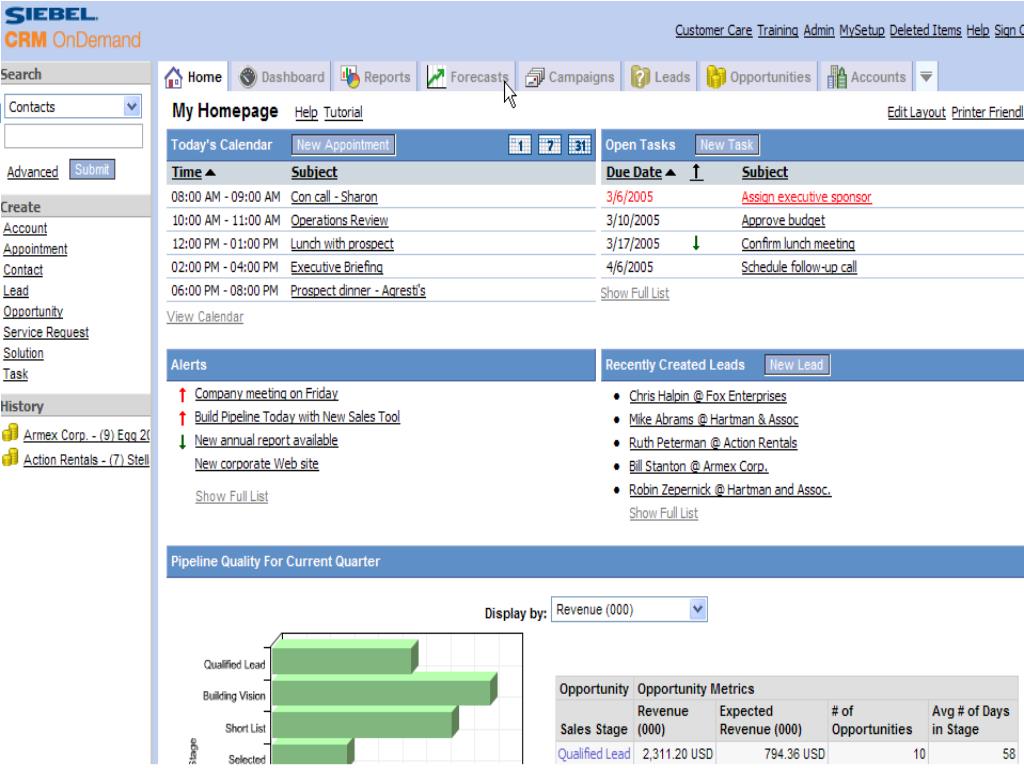The width and height of the screenshot is (1024, 768).
Task: Create a new Solution from sidebar
Action: pos(23,353)
